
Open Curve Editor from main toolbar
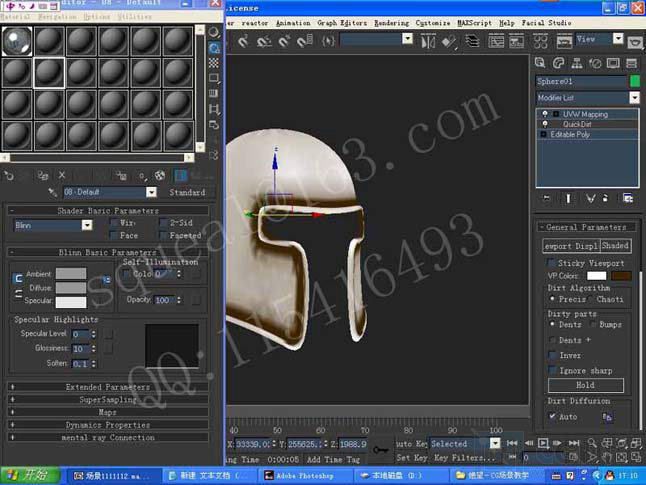(x=496, y=41)
